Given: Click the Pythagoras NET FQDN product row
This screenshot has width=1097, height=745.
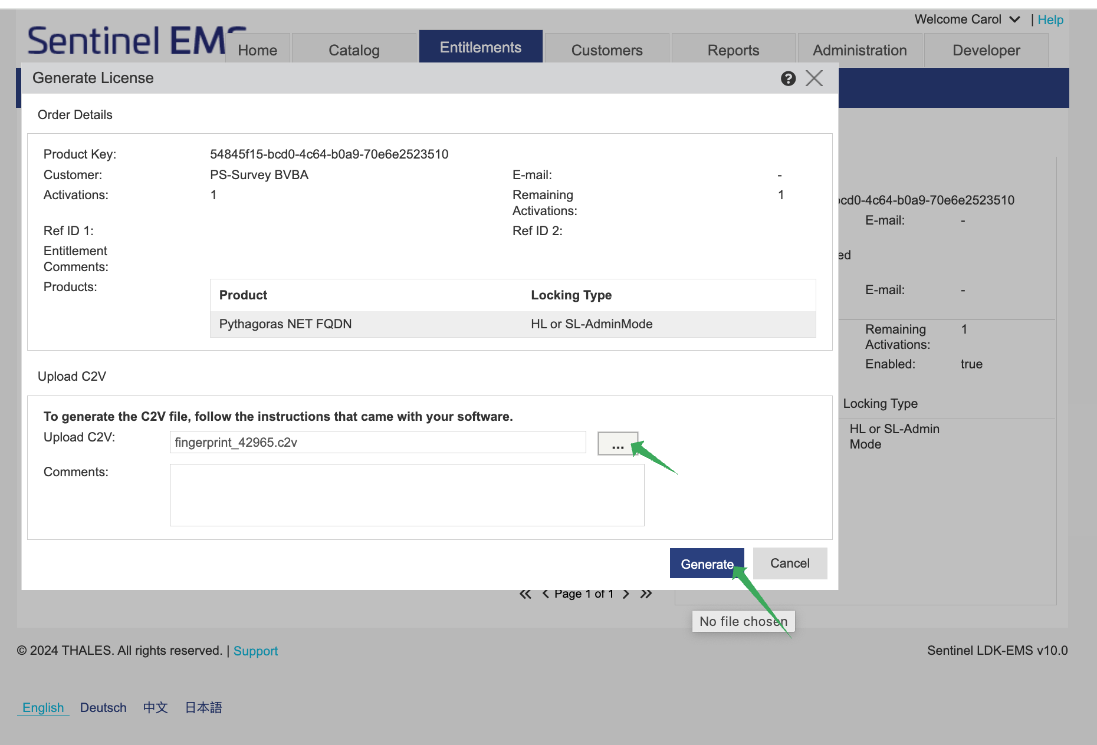Looking at the screenshot, I should 513,324.
